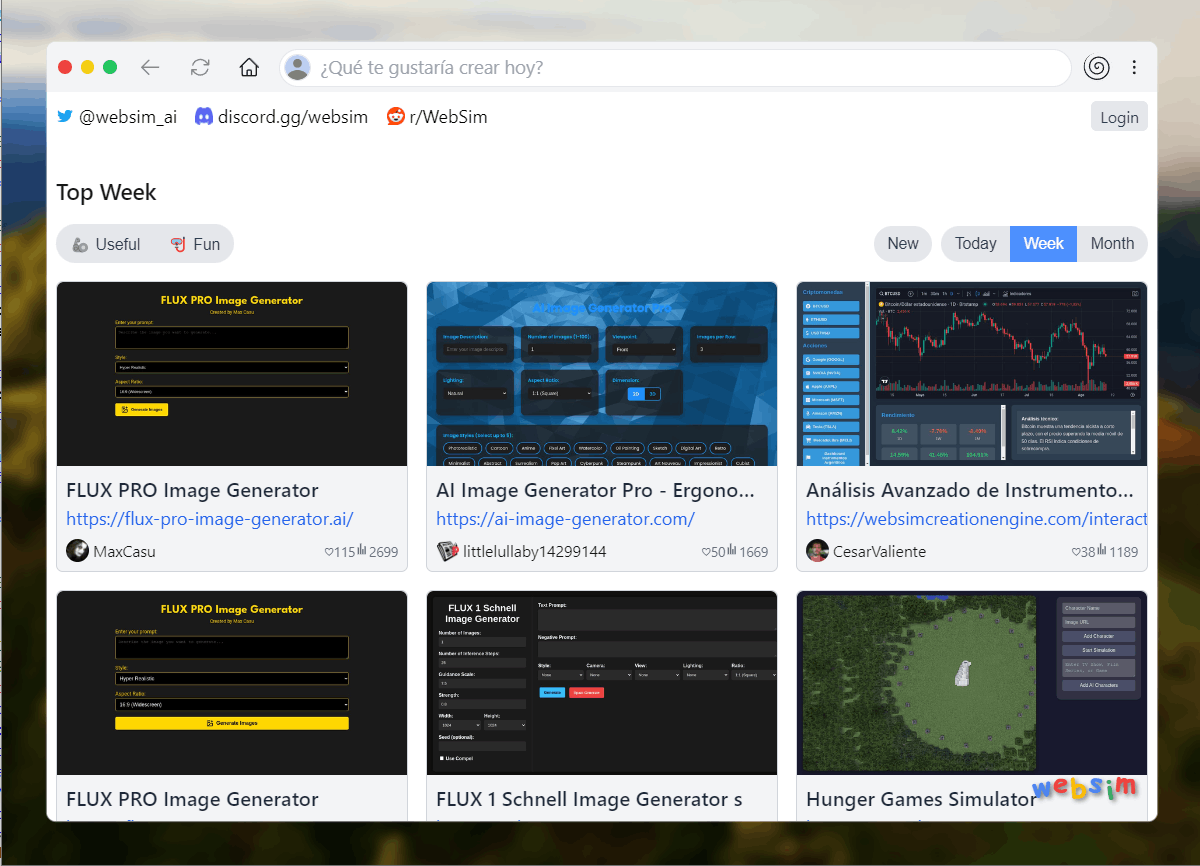
Task: Open the home page icon
Action: tap(249, 67)
